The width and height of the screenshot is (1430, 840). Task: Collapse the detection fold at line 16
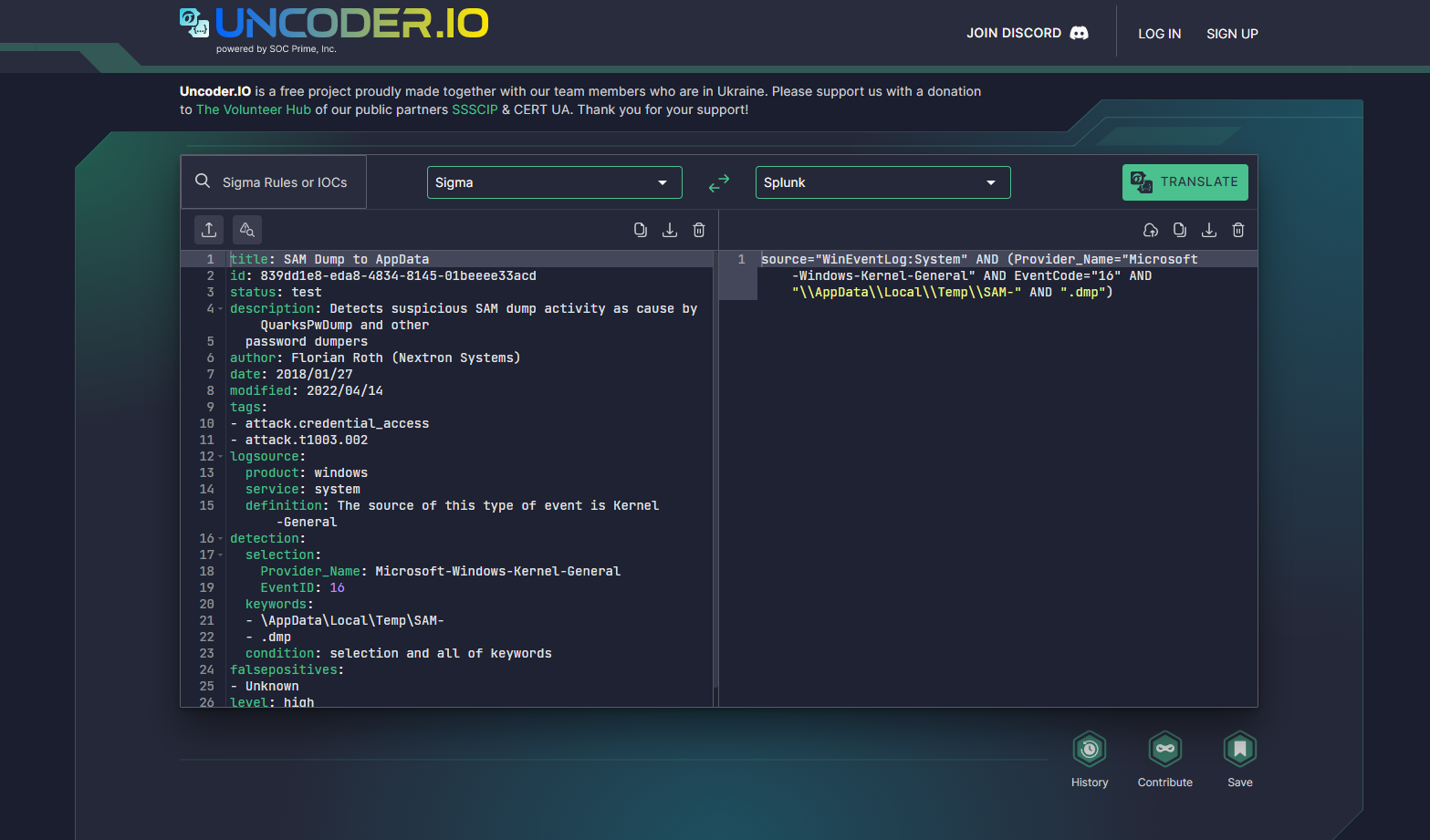(221, 539)
